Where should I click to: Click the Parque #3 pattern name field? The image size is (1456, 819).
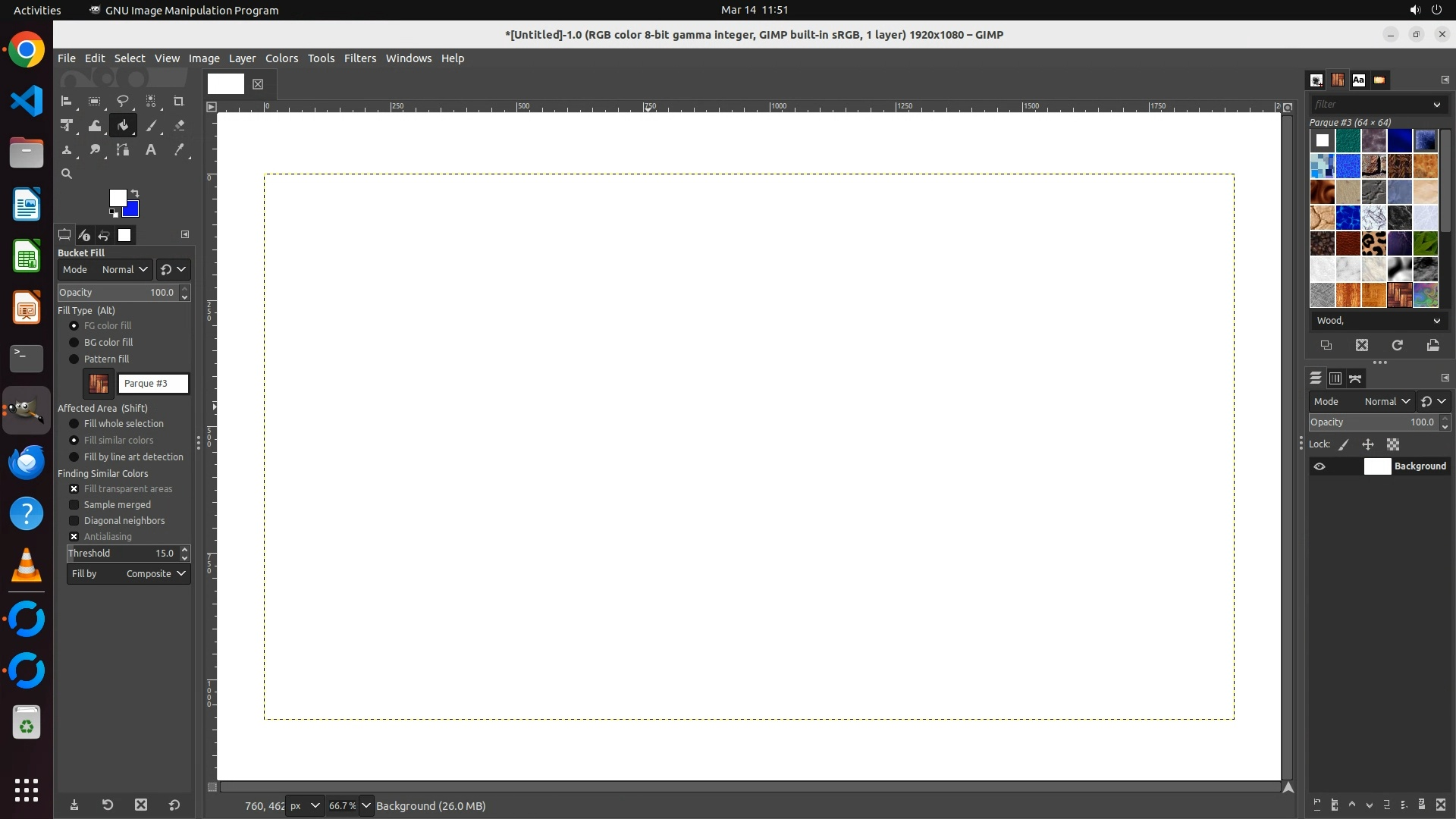click(152, 384)
